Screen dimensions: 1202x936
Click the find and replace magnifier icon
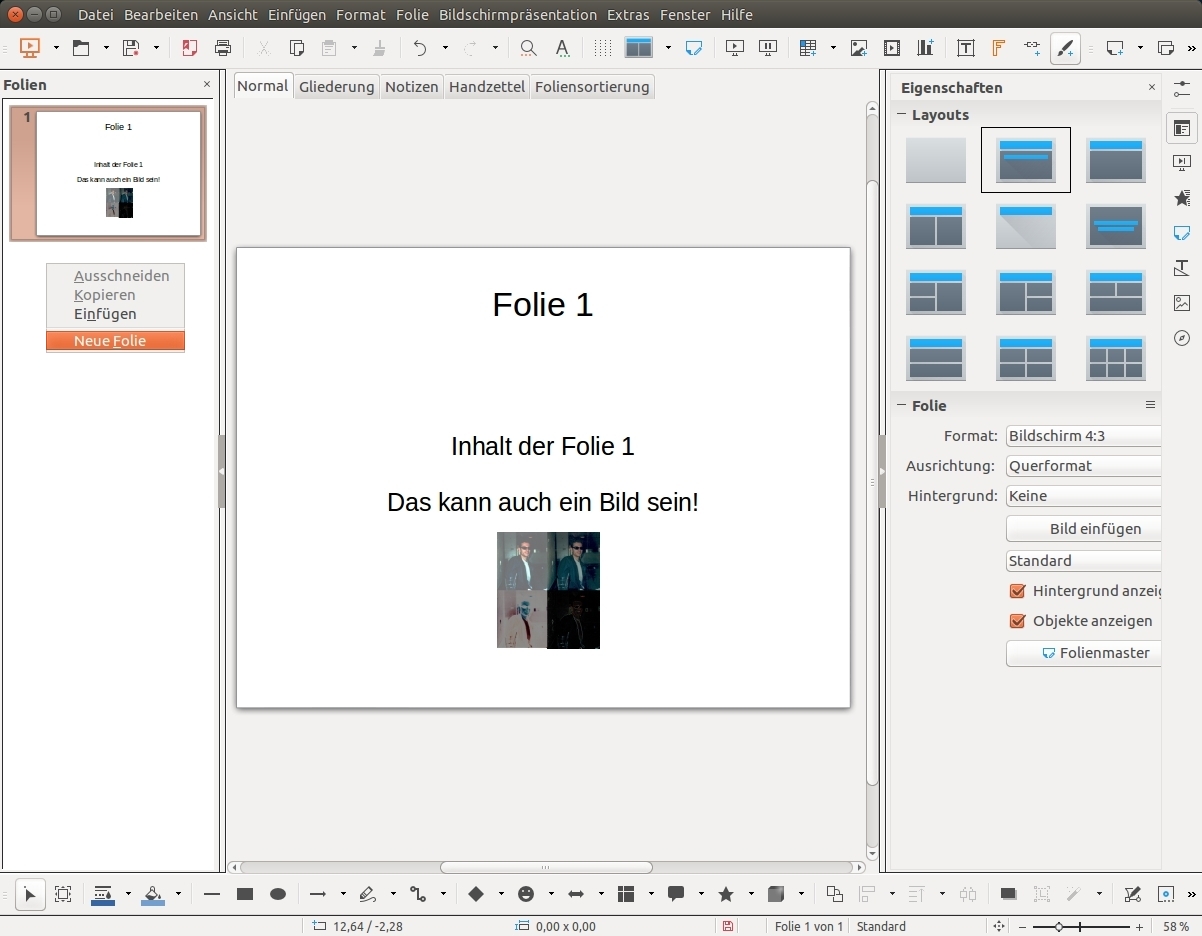tap(528, 48)
